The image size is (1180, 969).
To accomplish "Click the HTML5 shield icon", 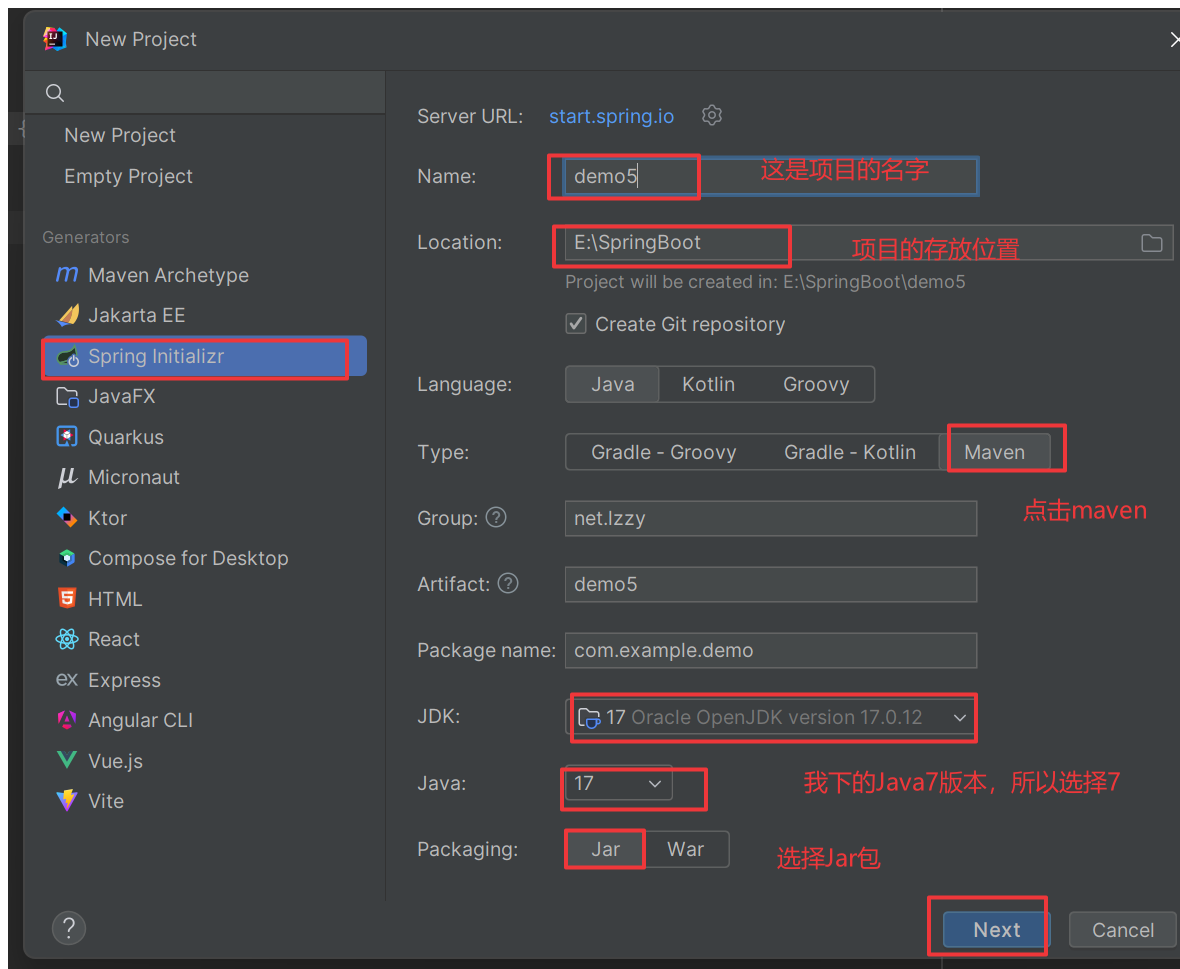I will coord(67,598).
